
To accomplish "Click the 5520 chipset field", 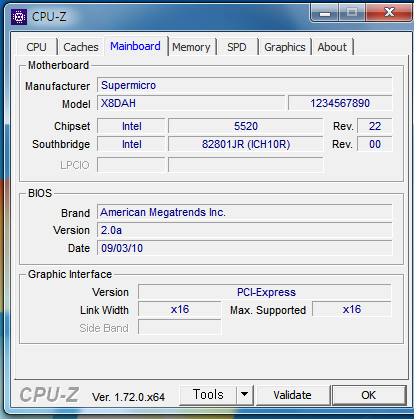I will pyautogui.click(x=246, y=126).
